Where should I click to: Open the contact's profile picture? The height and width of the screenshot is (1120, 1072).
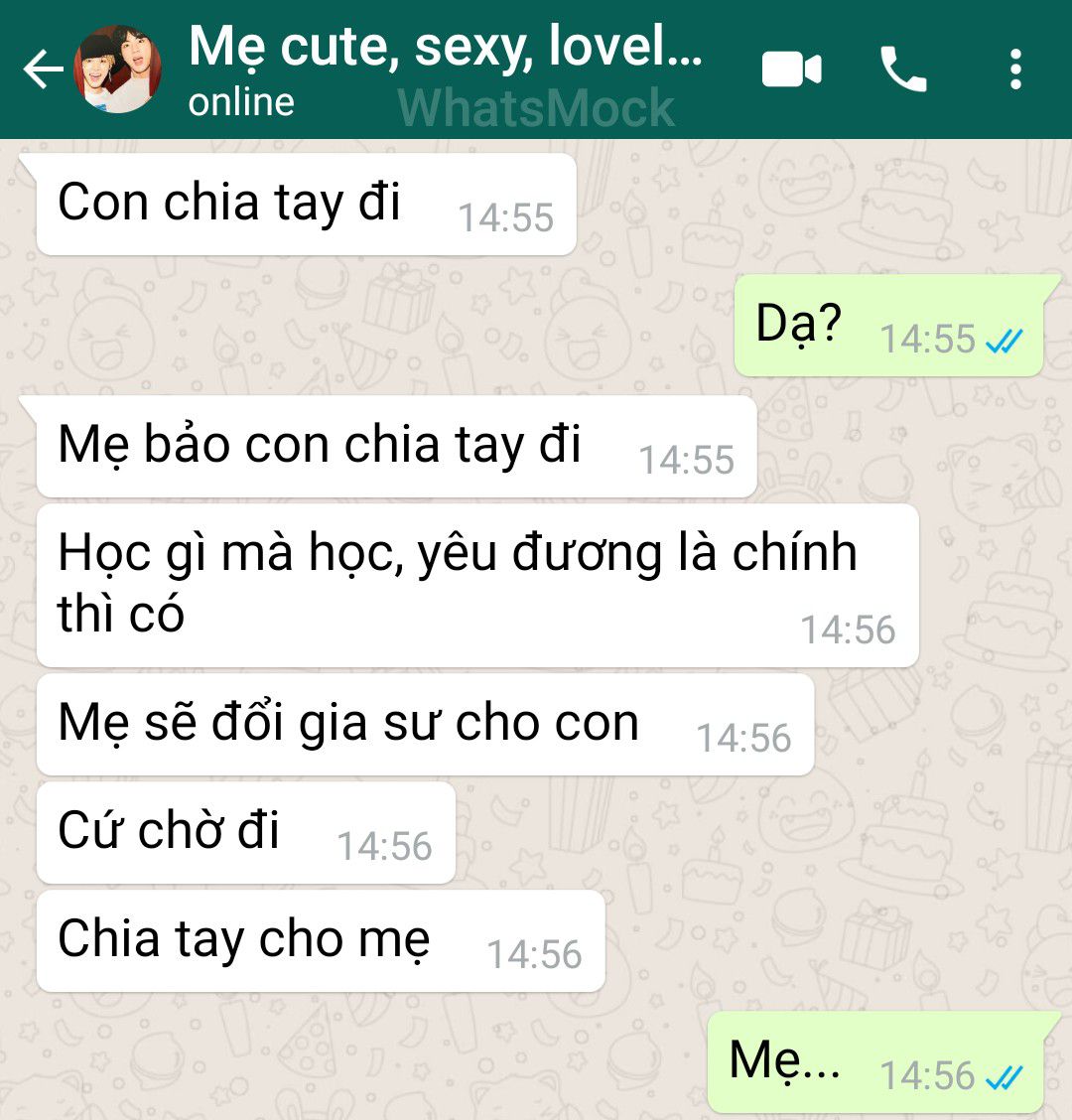pyautogui.click(x=118, y=70)
